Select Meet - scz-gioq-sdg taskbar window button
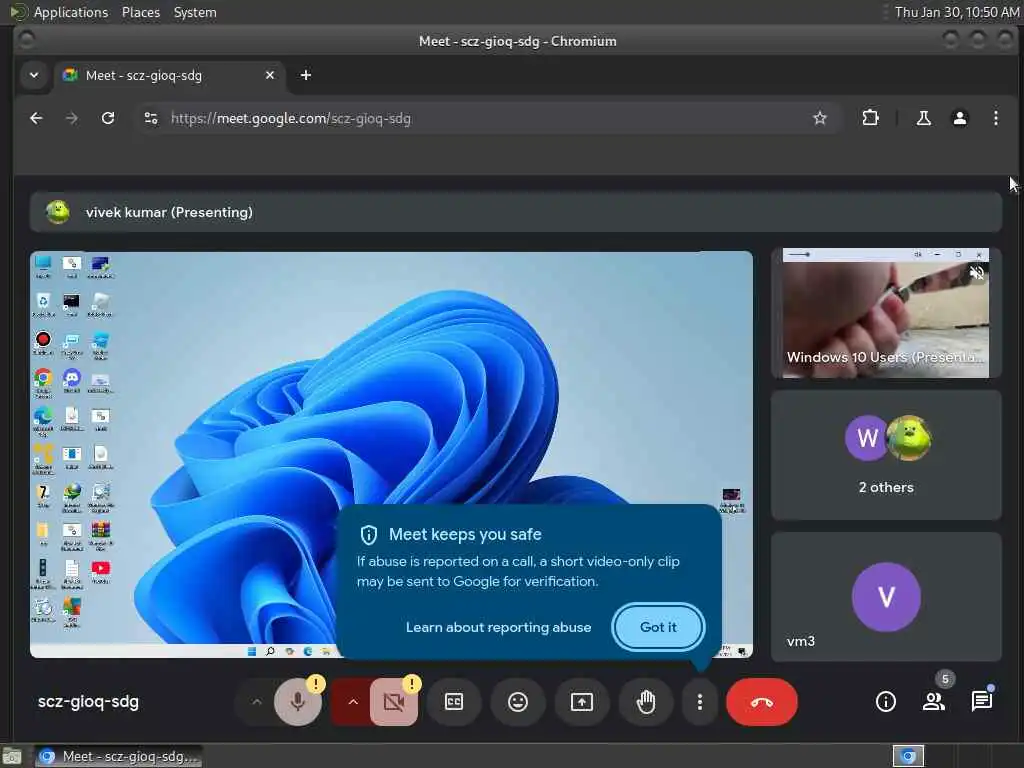The width and height of the screenshot is (1024, 768). [118, 756]
